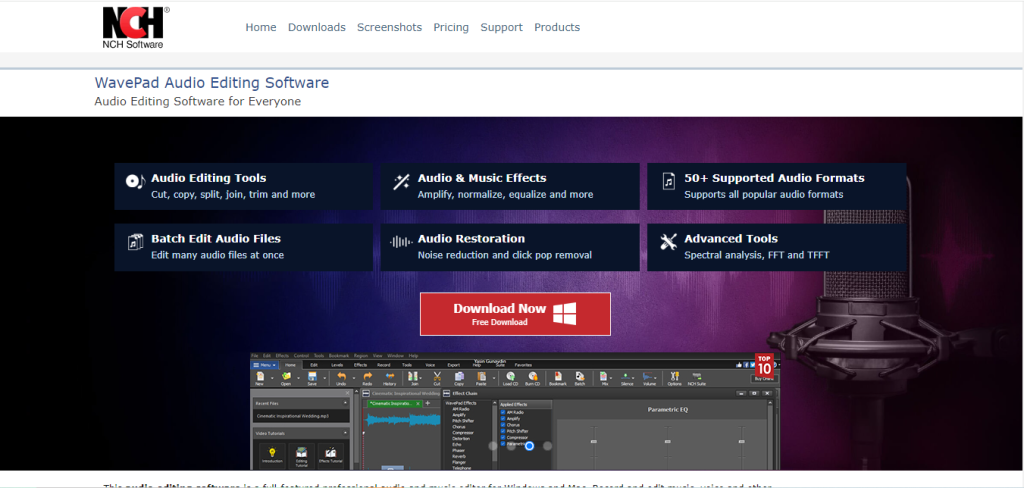The width and height of the screenshot is (1024, 488).
Task: Expand the Paste dropdown arrow in WavePad
Action: [494, 378]
